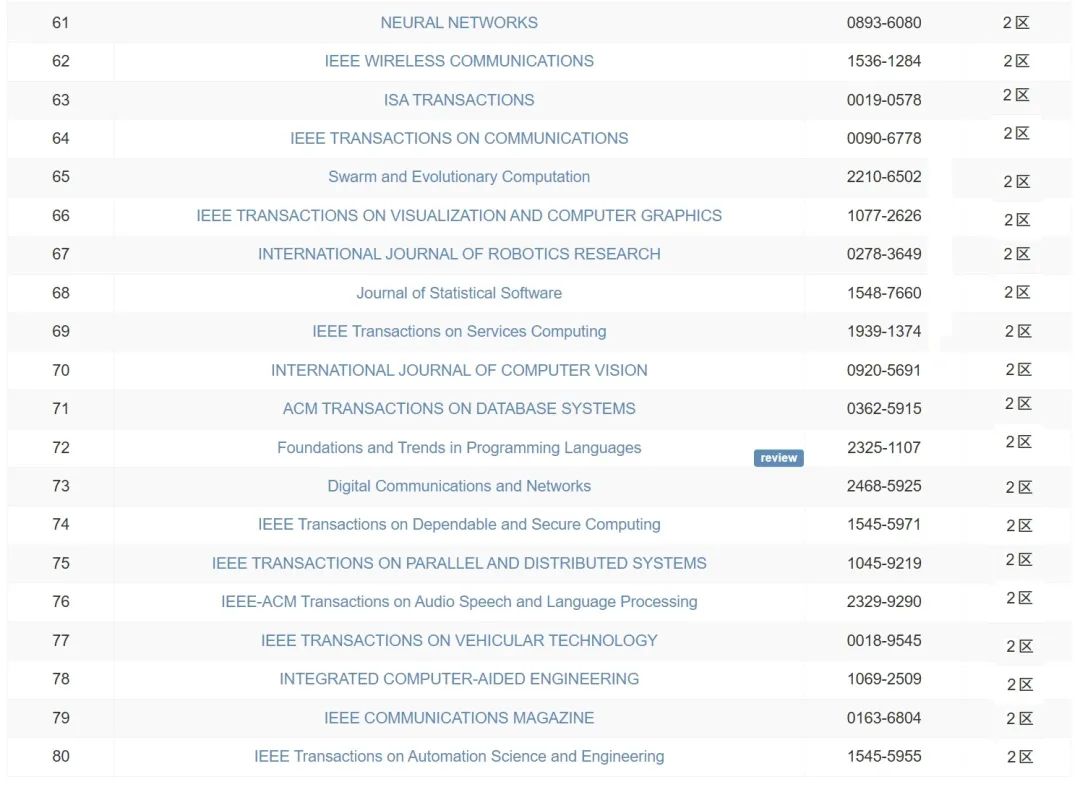
Task: Select ISSN 0019-0578 text
Action: pyautogui.click(x=884, y=100)
